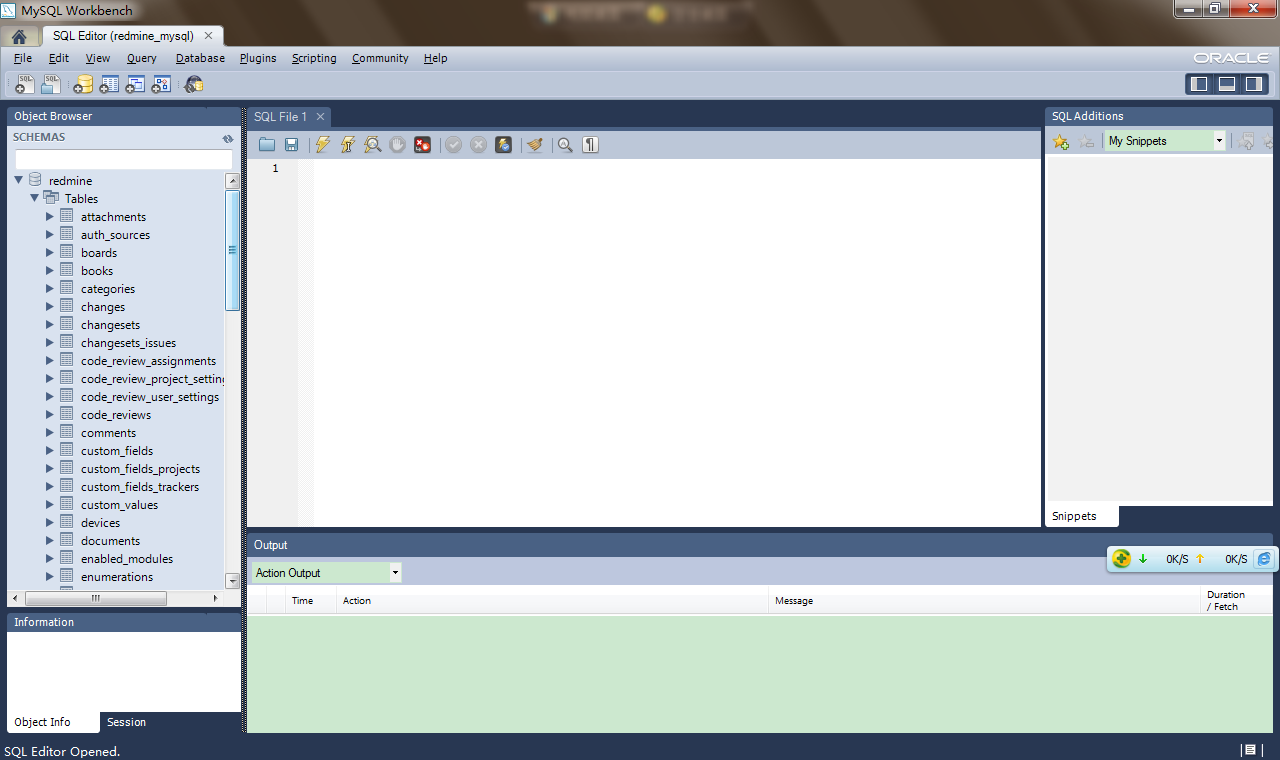This screenshot has height=760, width=1280.
Task: Open the Scripting menu
Action: coord(314,58)
